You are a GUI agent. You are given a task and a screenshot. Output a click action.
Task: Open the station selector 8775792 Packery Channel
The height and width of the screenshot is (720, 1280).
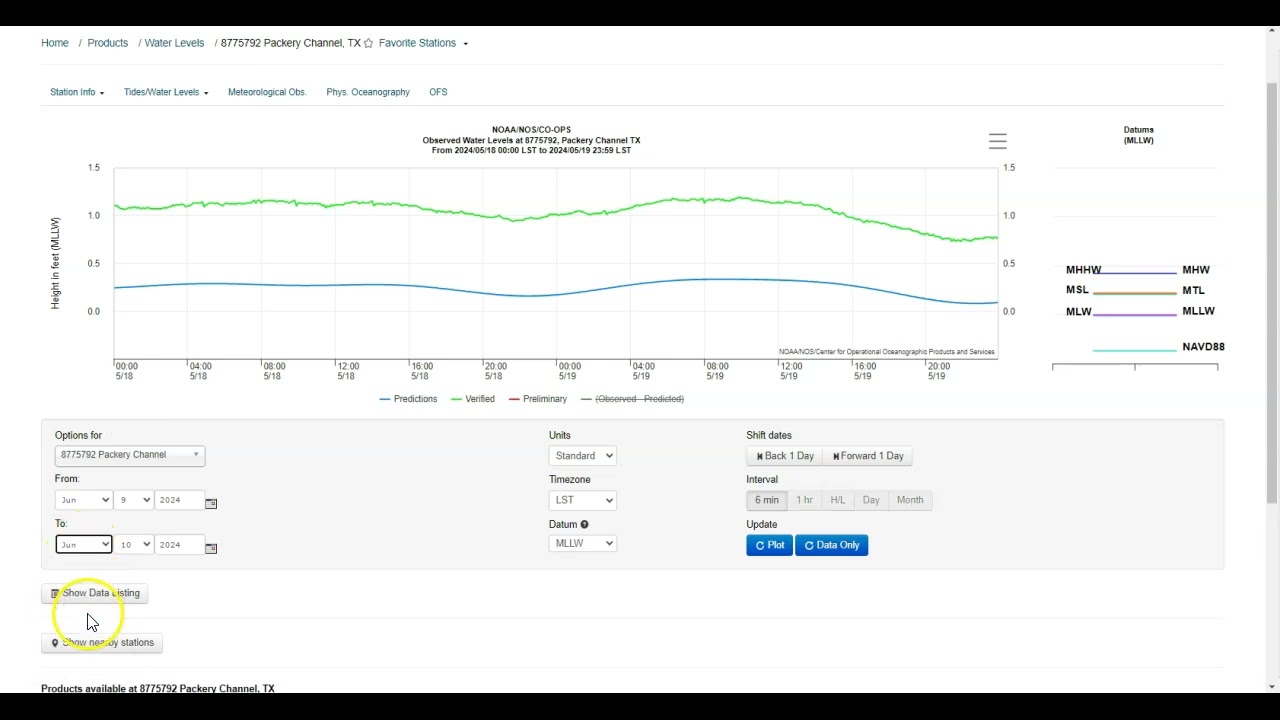[130, 455]
